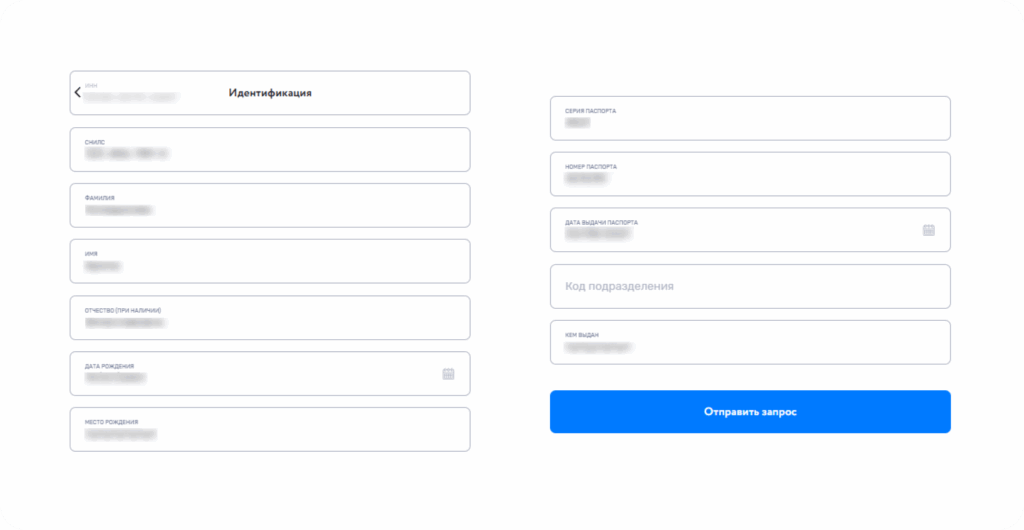Screen dimensions: 1024x530
Task: Click the small Кем выдан caption label
Action: tap(582, 335)
